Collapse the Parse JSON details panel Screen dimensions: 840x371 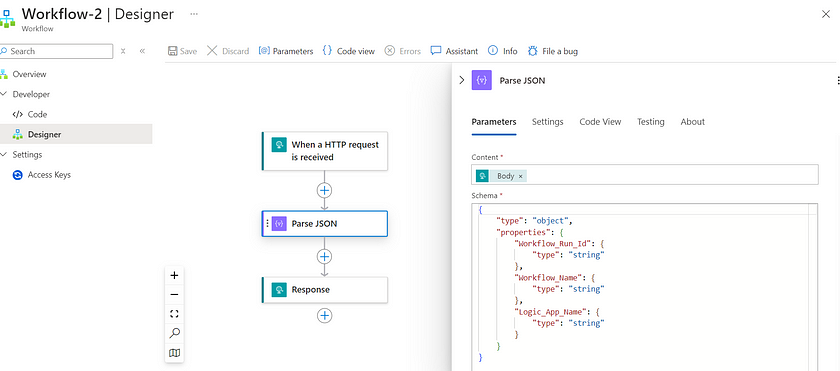tap(462, 80)
